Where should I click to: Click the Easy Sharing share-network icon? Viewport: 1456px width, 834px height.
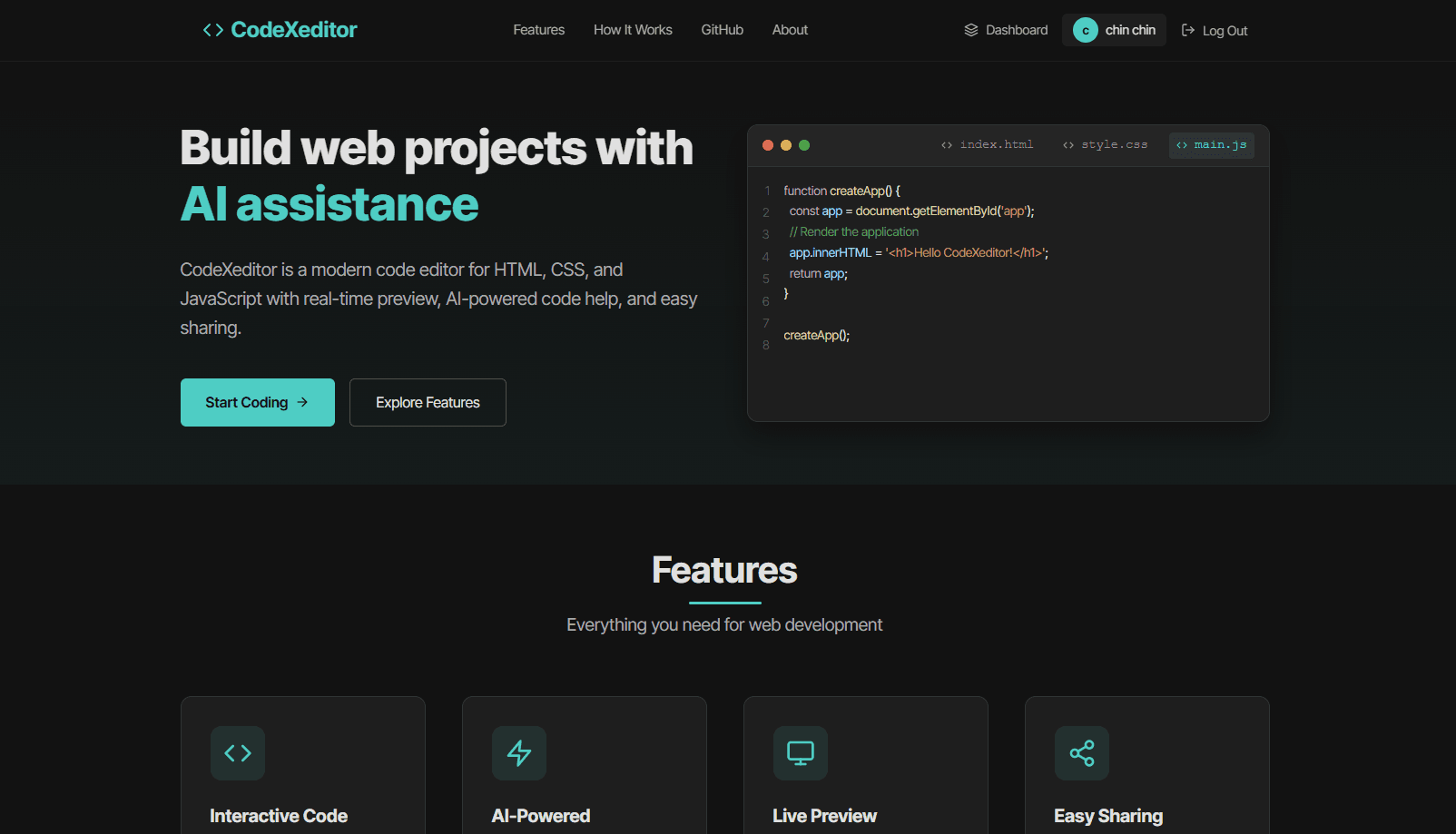click(1081, 752)
